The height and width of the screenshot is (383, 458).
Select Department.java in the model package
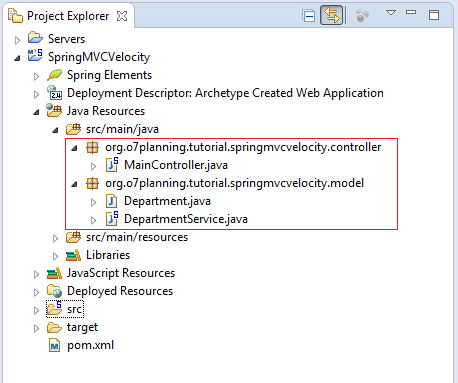pos(167,201)
